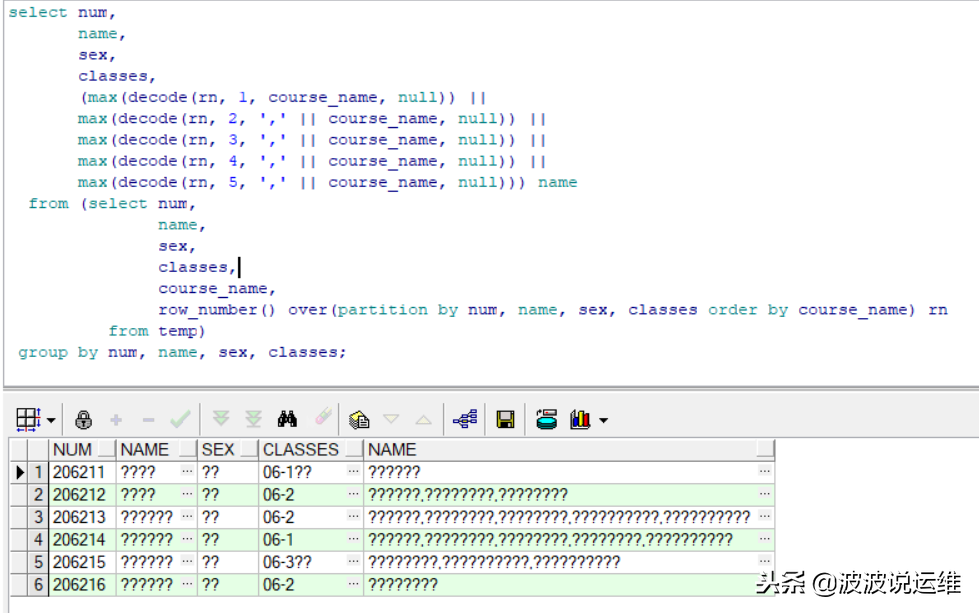Search results using the Find binoculars icon

[287, 419]
